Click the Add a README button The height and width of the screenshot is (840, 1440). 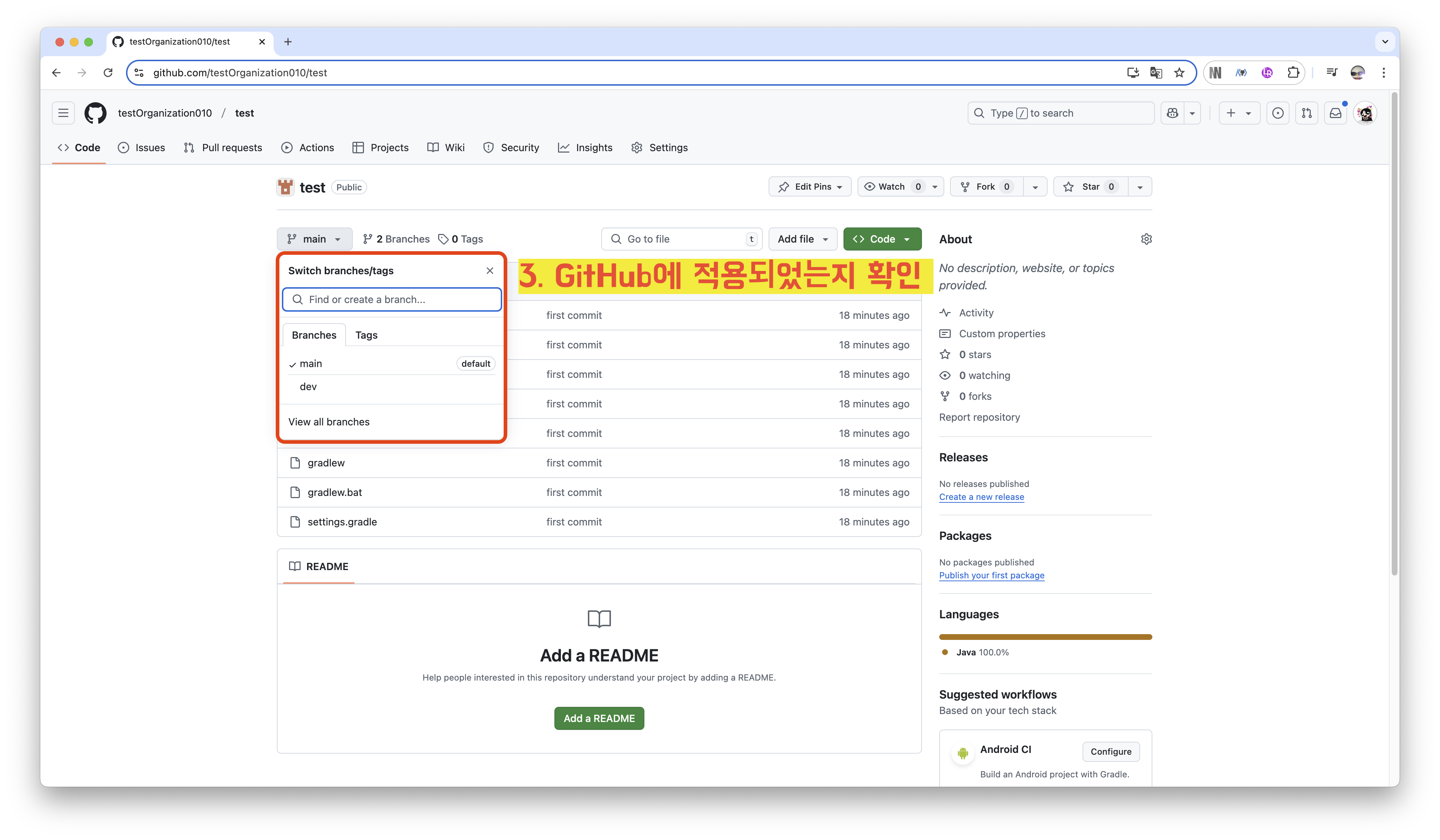tap(599, 718)
